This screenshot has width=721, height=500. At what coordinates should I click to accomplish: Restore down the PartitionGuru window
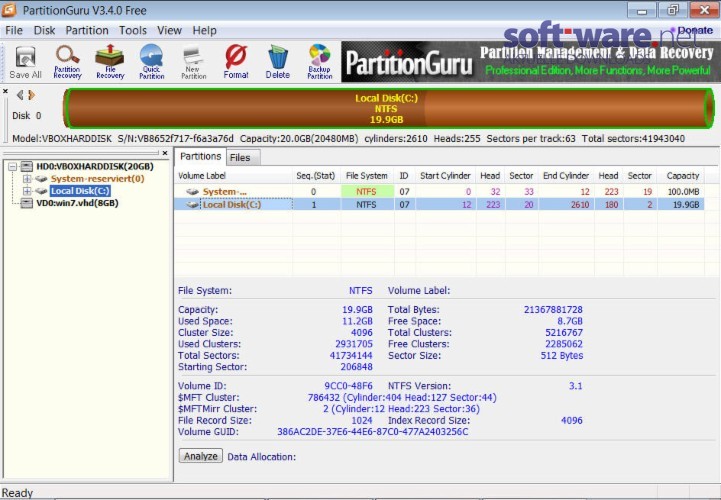coord(672,10)
